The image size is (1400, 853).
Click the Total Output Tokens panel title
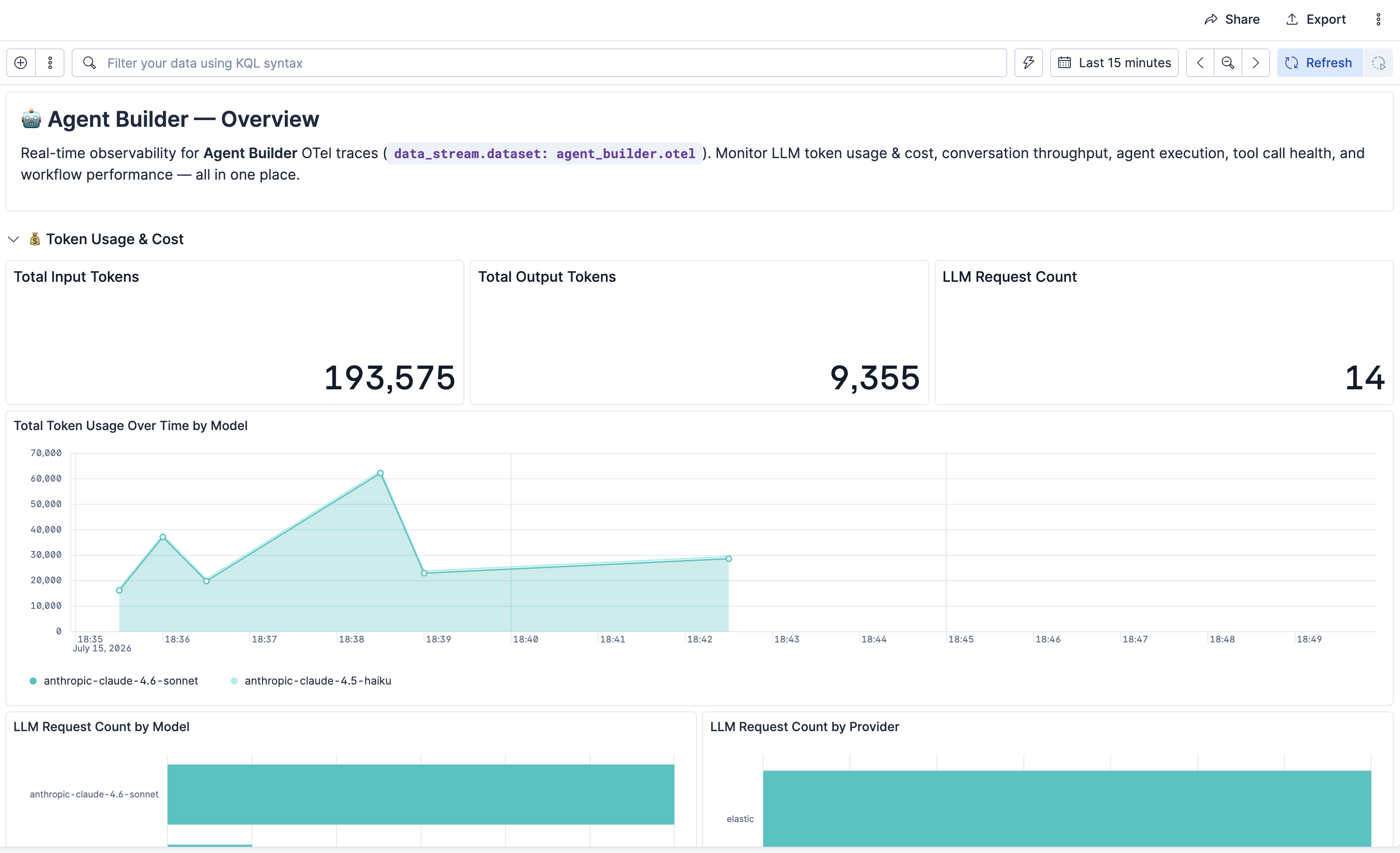(x=546, y=277)
